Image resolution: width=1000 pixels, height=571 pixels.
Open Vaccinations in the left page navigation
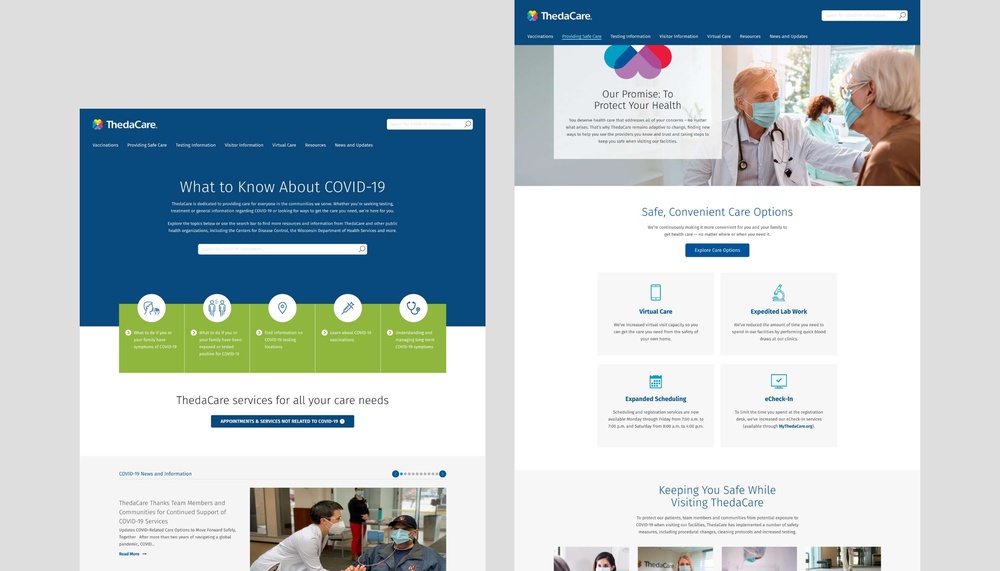(105, 145)
